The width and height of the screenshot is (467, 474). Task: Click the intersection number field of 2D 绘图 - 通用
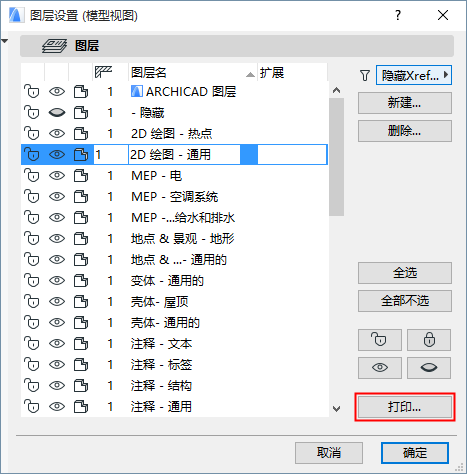(x=111, y=155)
